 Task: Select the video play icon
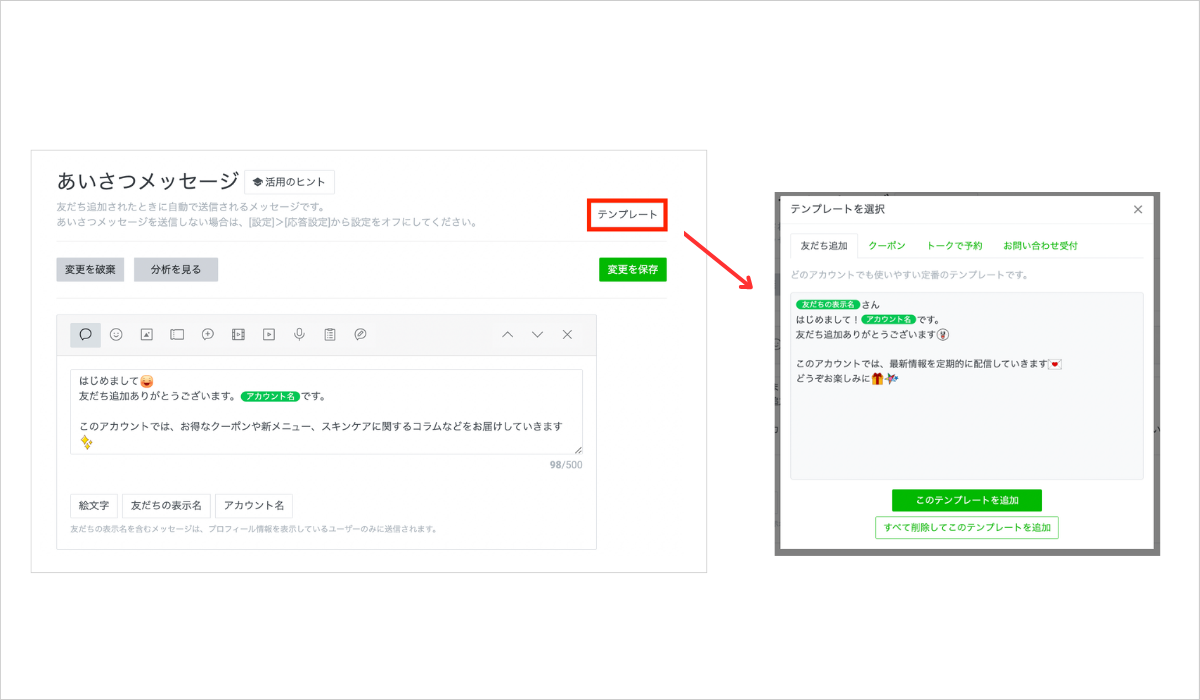(x=269, y=335)
